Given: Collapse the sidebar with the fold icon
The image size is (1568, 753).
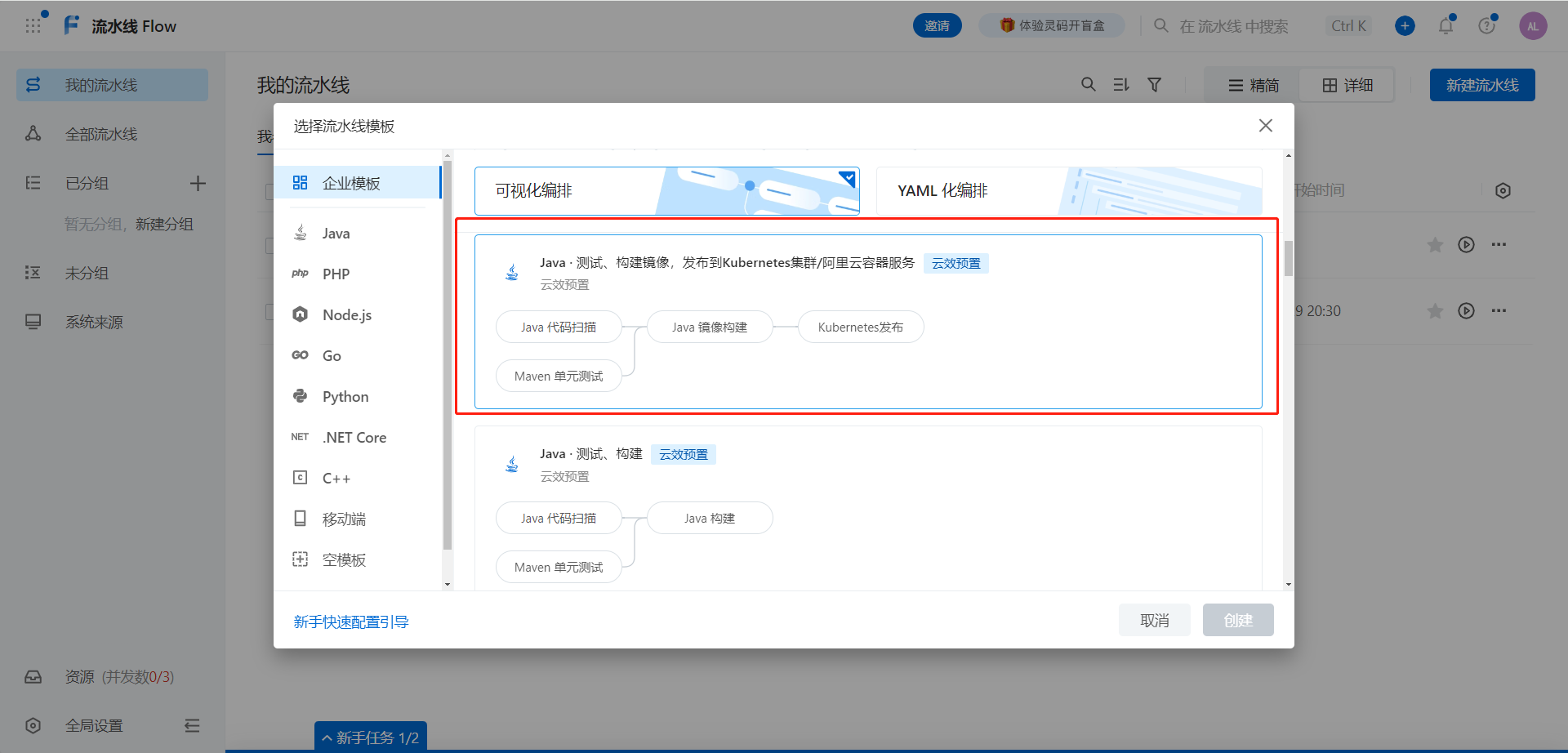Looking at the screenshot, I should (192, 725).
